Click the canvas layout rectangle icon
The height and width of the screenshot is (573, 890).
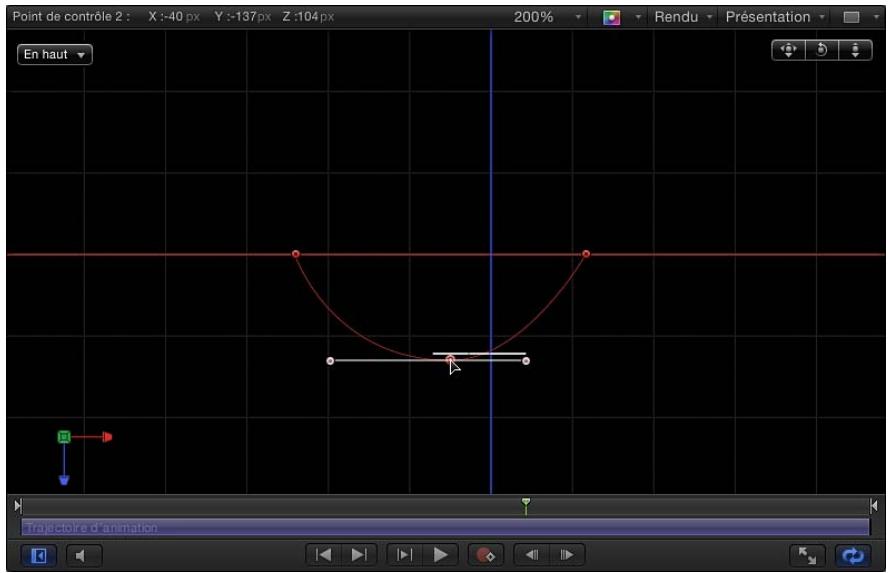coord(851,18)
